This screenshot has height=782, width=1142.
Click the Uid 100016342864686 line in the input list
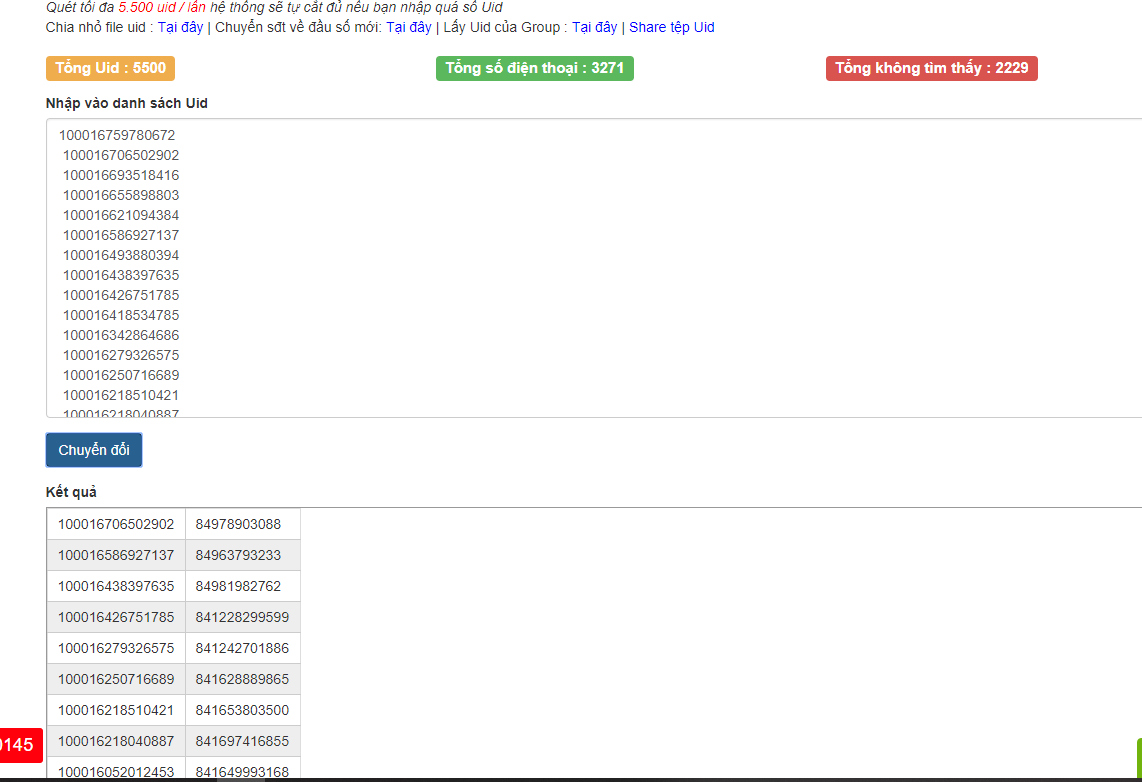[x=121, y=335]
